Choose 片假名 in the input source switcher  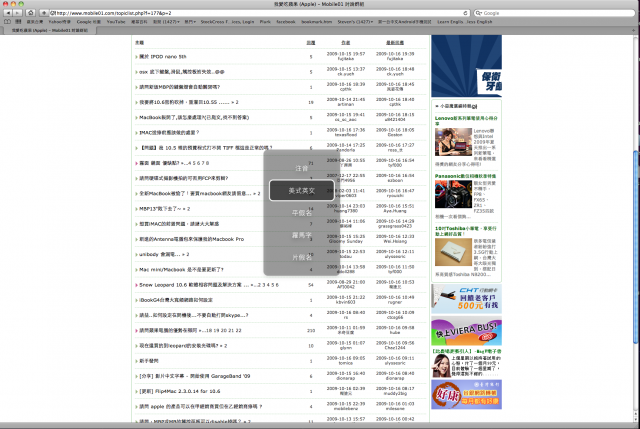302,257
